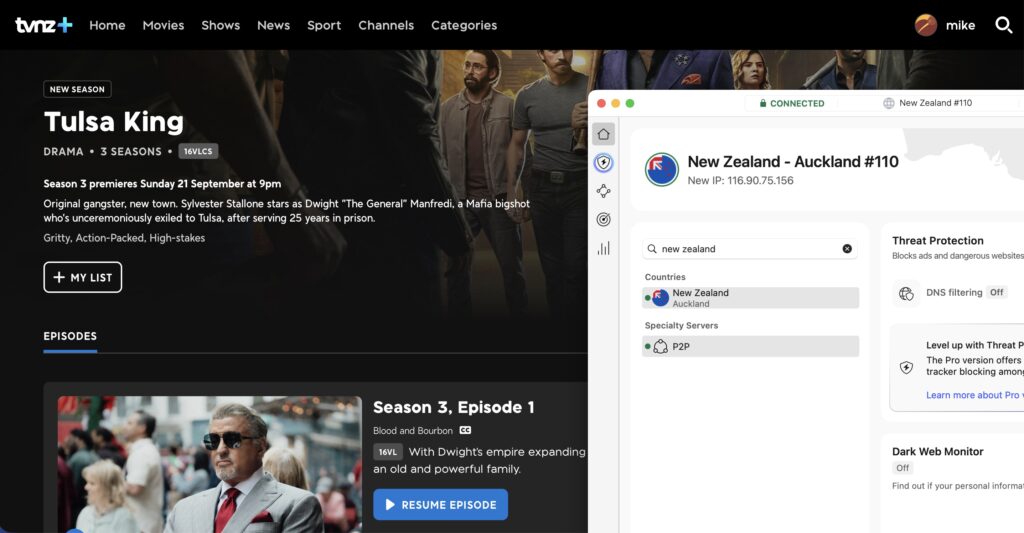Open Threat Protection shield sidebar icon
This screenshot has height=533, width=1024.
tap(603, 163)
